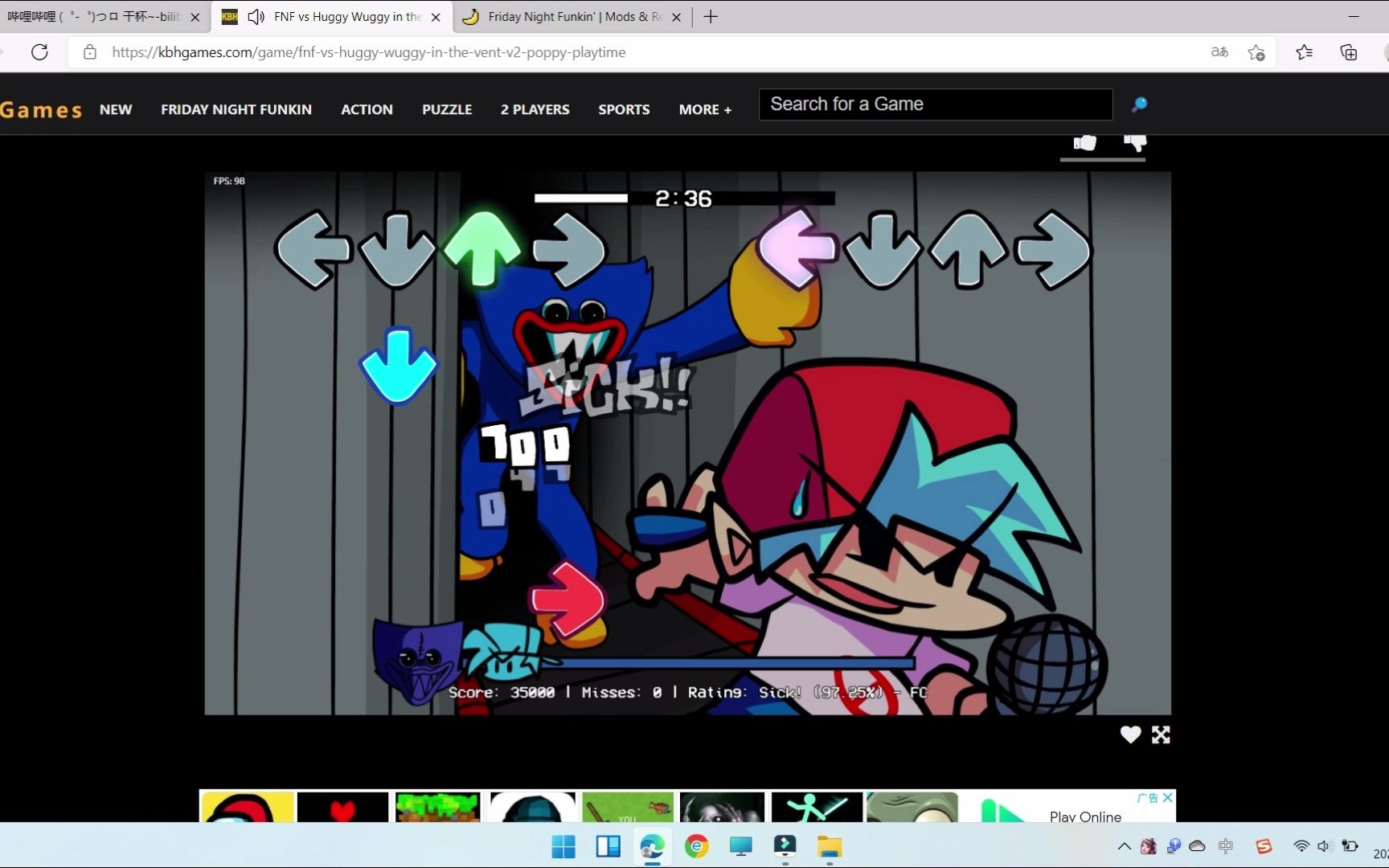This screenshot has height=868, width=1389.
Task: Click the monitor app taskbar icon
Action: point(740,846)
